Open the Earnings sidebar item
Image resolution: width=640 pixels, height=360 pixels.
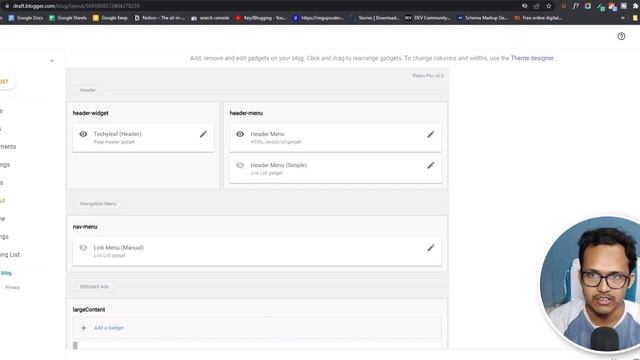pos(5,164)
